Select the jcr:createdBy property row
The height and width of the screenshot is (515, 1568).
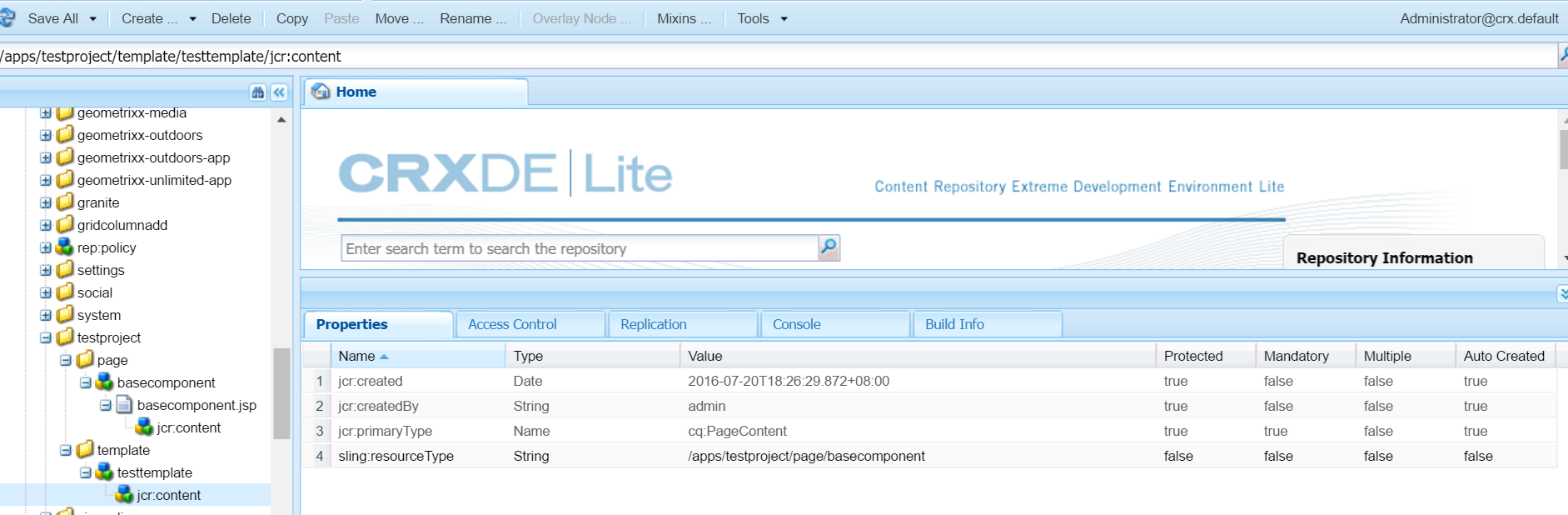coord(928,406)
